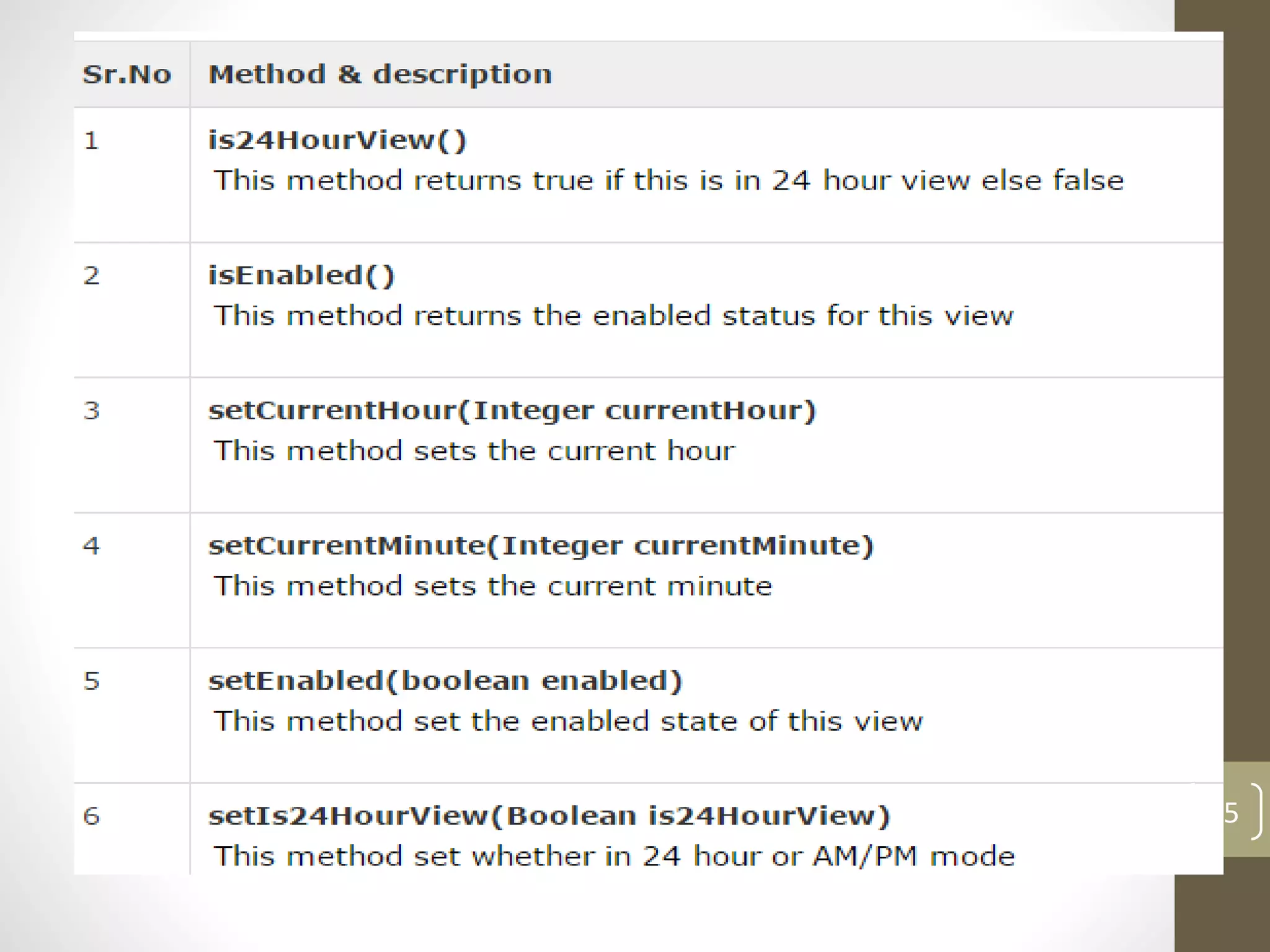Click row number 4 cell
The height and width of the screenshot is (952, 1270).
pos(92,546)
